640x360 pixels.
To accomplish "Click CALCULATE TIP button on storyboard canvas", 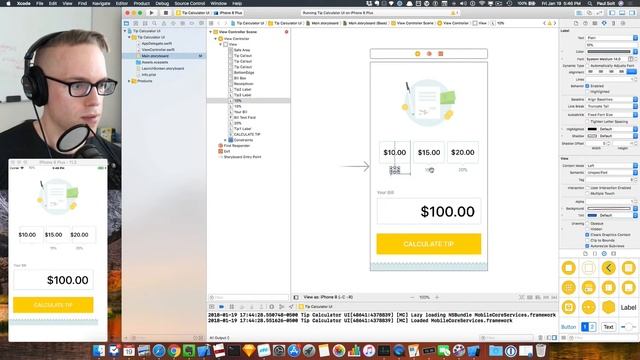I will click(x=429, y=244).
